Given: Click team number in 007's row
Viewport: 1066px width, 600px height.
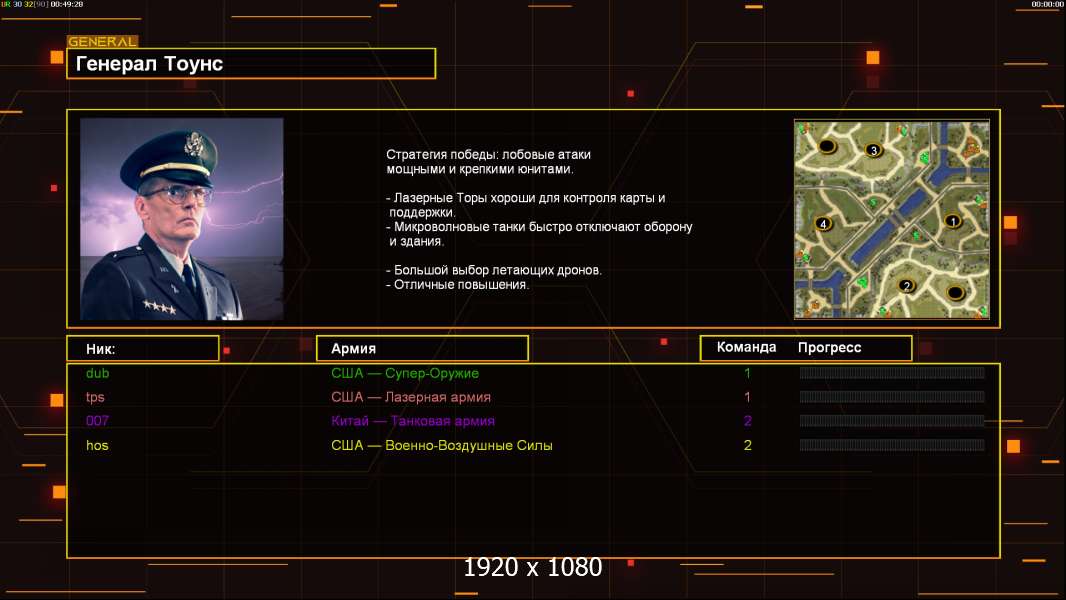Looking at the screenshot, I should coord(747,421).
